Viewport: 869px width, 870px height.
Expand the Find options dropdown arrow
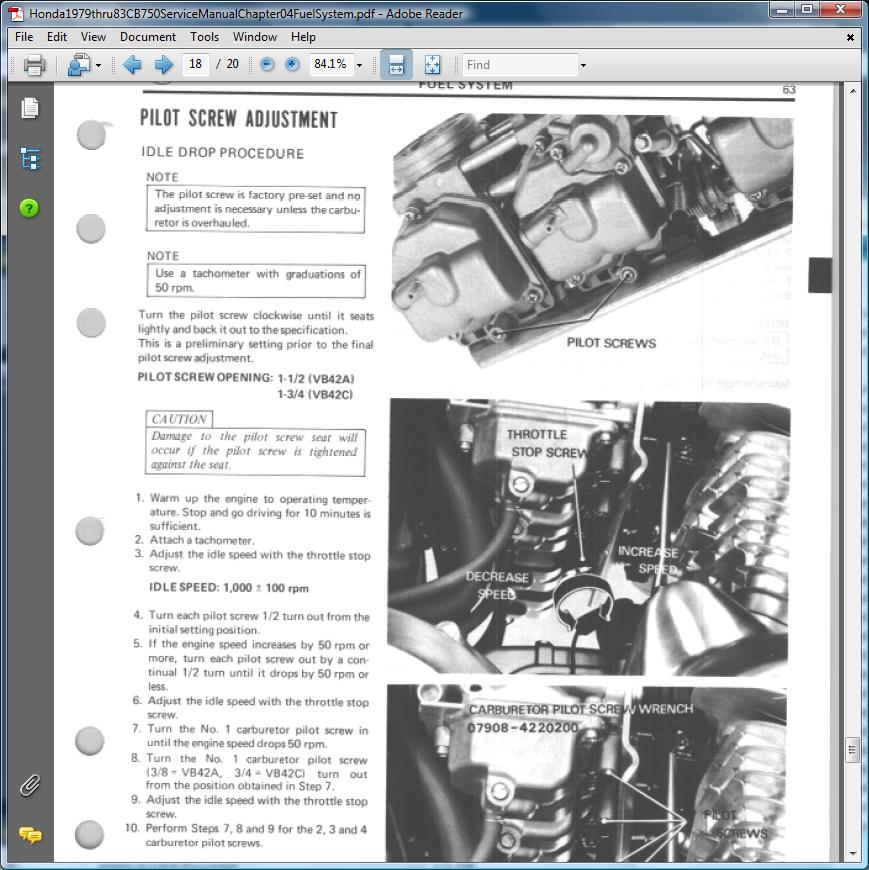(x=583, y=66)
